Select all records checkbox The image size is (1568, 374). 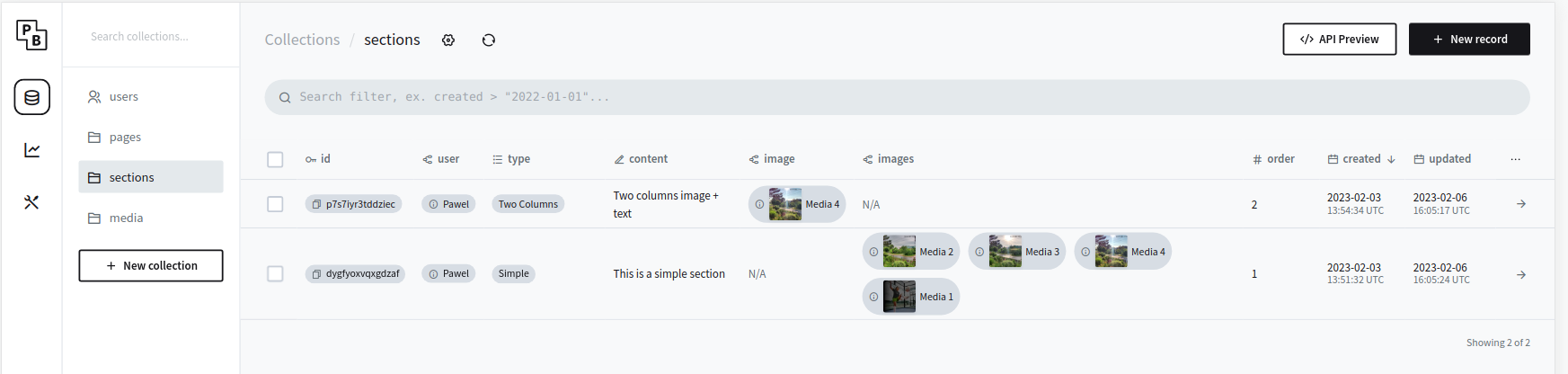click(275, 159)
